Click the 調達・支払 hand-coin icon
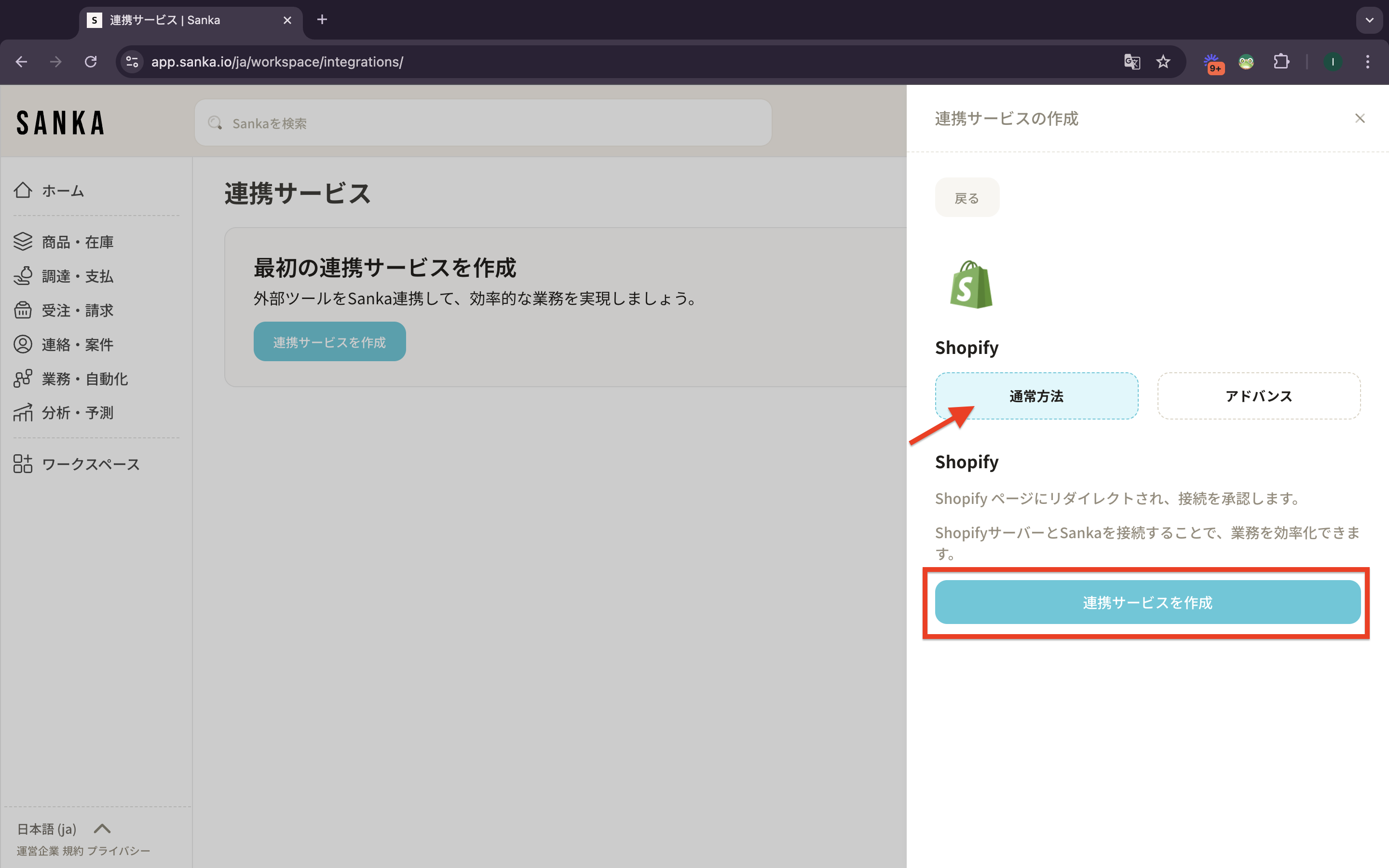Viewport: 1389px width, 868px height. [23, 276]
